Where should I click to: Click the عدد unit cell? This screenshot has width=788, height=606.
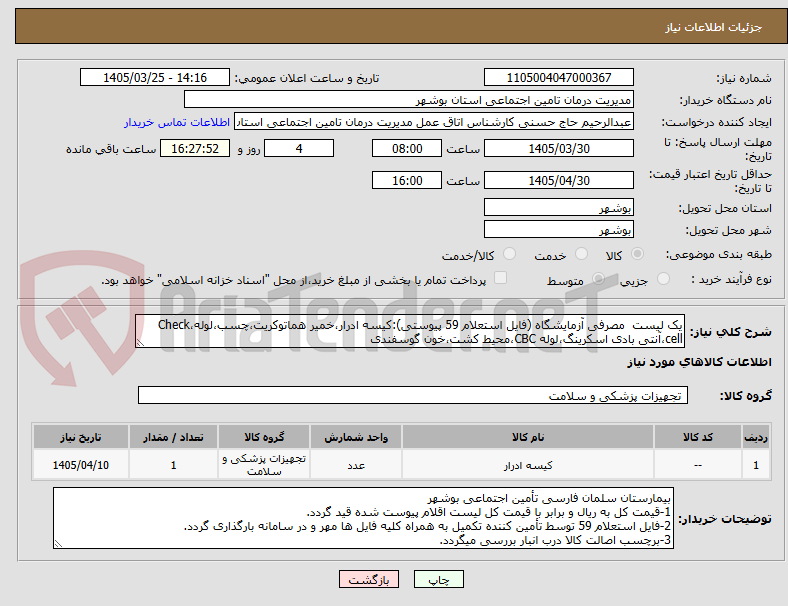(x=356, y=465)
